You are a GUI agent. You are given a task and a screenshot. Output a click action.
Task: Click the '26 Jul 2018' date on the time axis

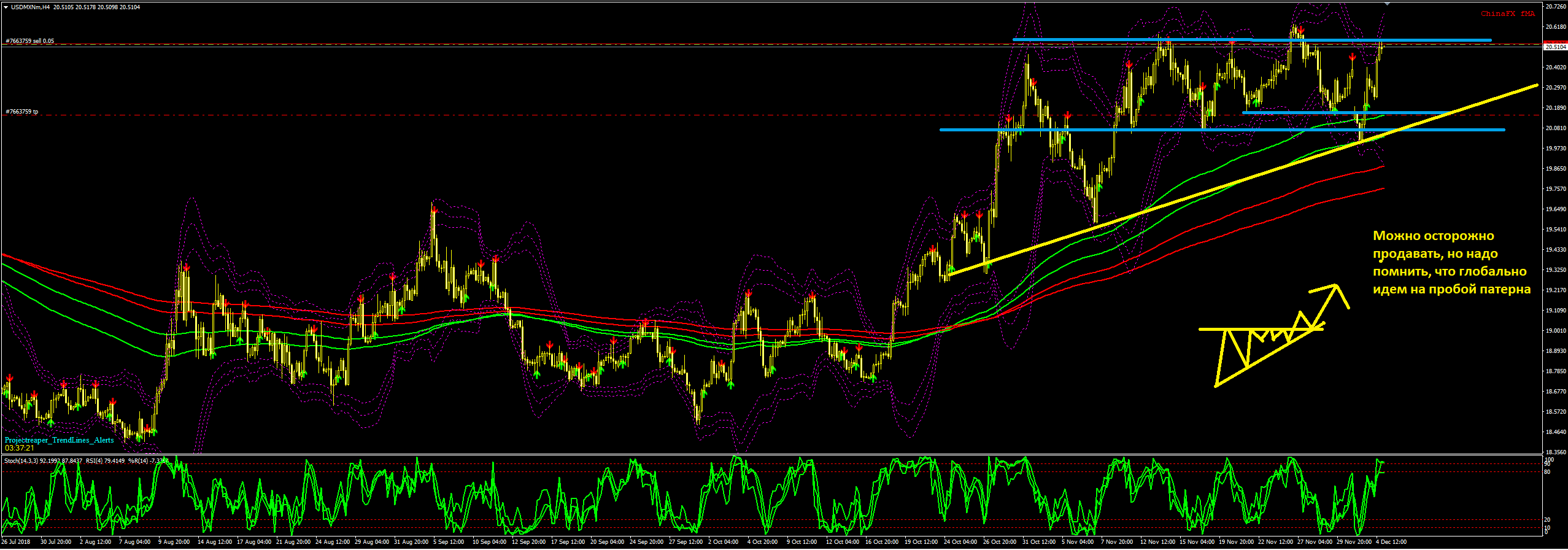coord(17,542)
